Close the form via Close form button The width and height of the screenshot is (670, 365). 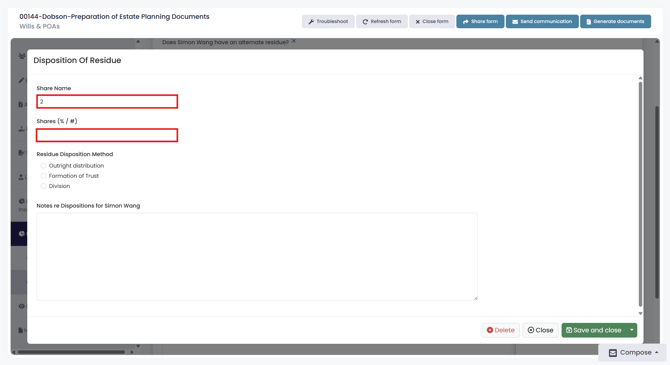click(432, 21)
